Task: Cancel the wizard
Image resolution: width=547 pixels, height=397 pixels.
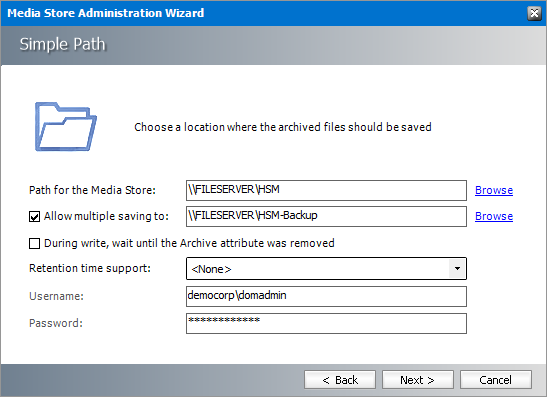Action: pos(496,380)
